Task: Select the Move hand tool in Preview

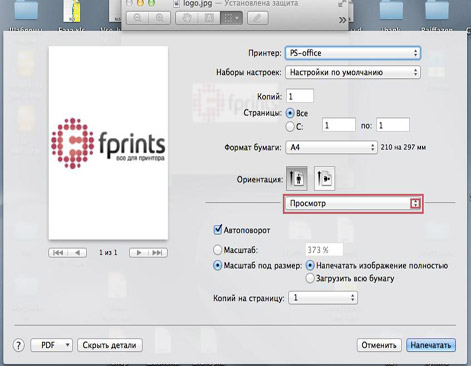Action: point(187,18)
